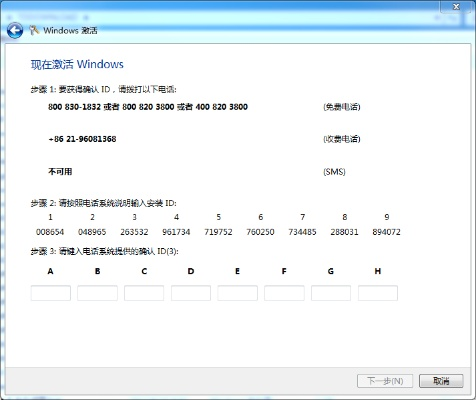Click the (免费电话) label
476x400 pixels.
[x=342, y=107]
